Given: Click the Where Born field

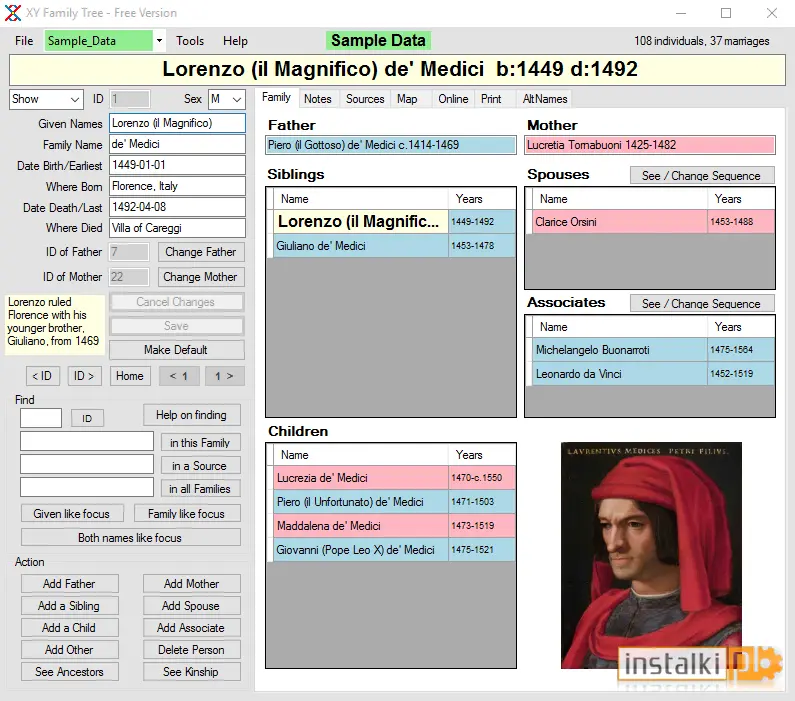Looking at the screenshot, I should [177, 186].
